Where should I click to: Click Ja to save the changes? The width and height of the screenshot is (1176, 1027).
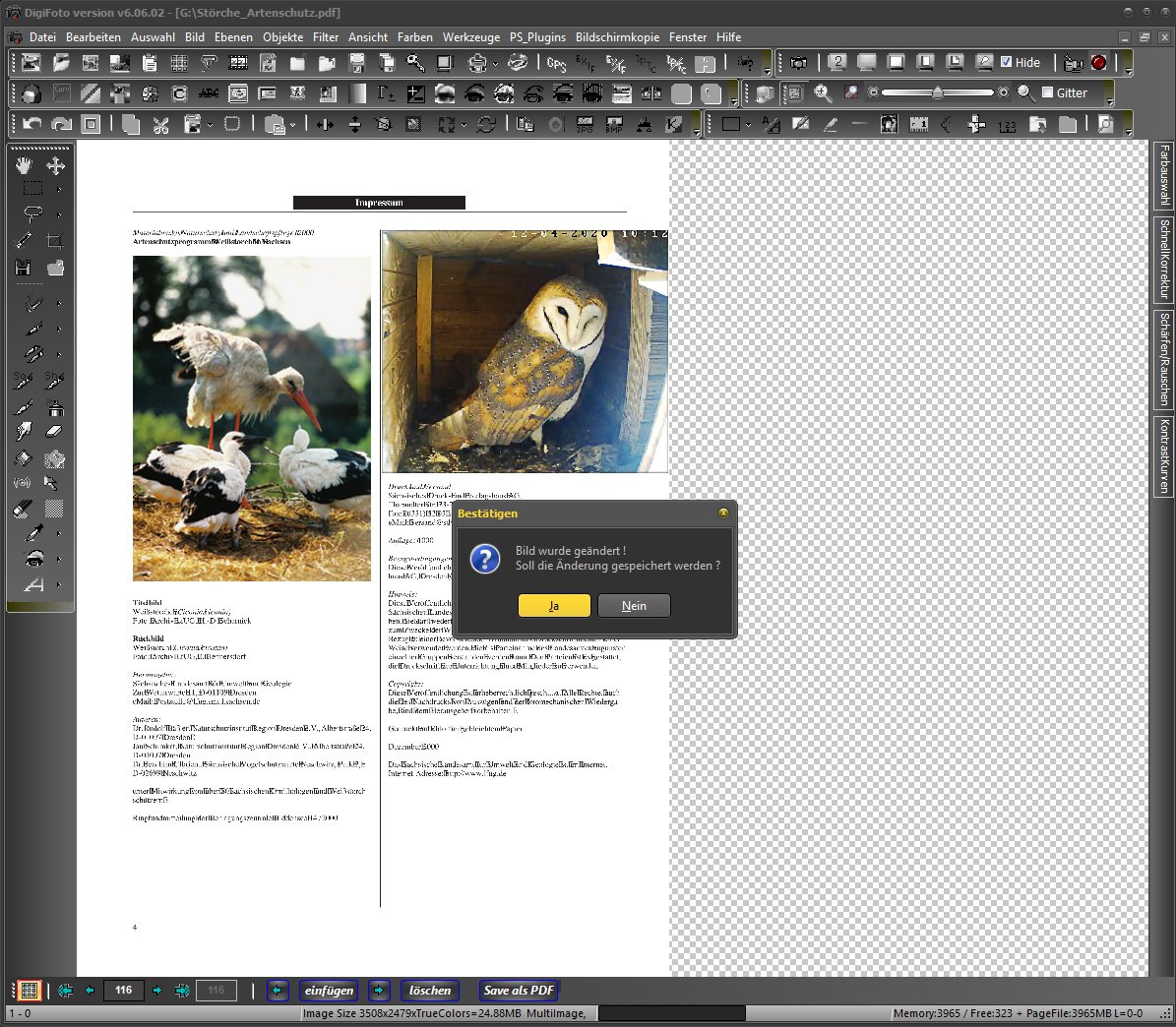[x=554, y=606]
